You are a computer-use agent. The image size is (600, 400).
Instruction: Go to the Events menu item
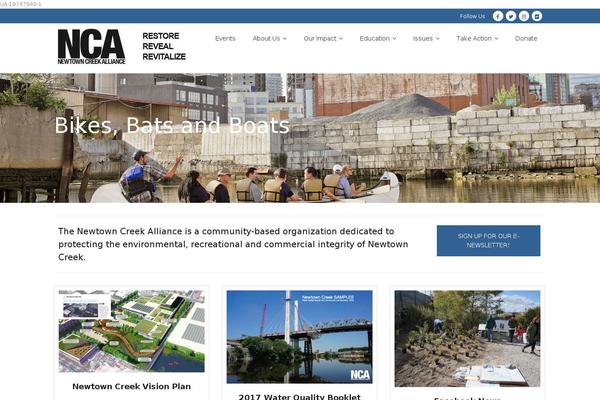tap(225, 38)
